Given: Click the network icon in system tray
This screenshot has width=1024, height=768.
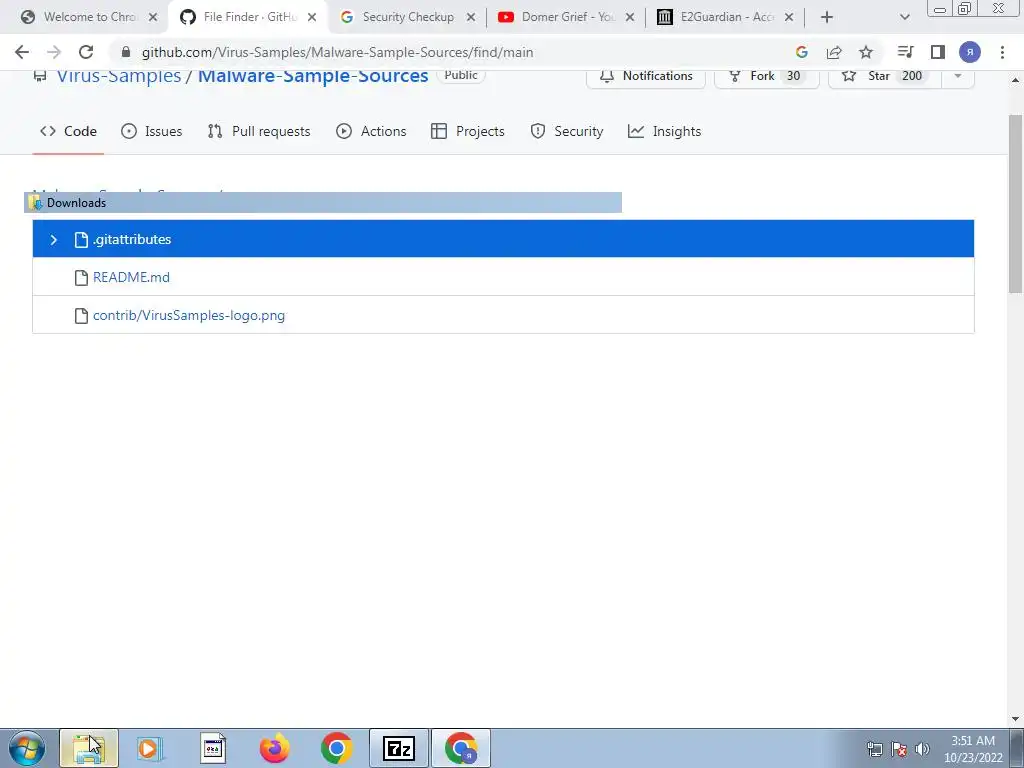Looking at the screenshot, I should pos(874,749).
